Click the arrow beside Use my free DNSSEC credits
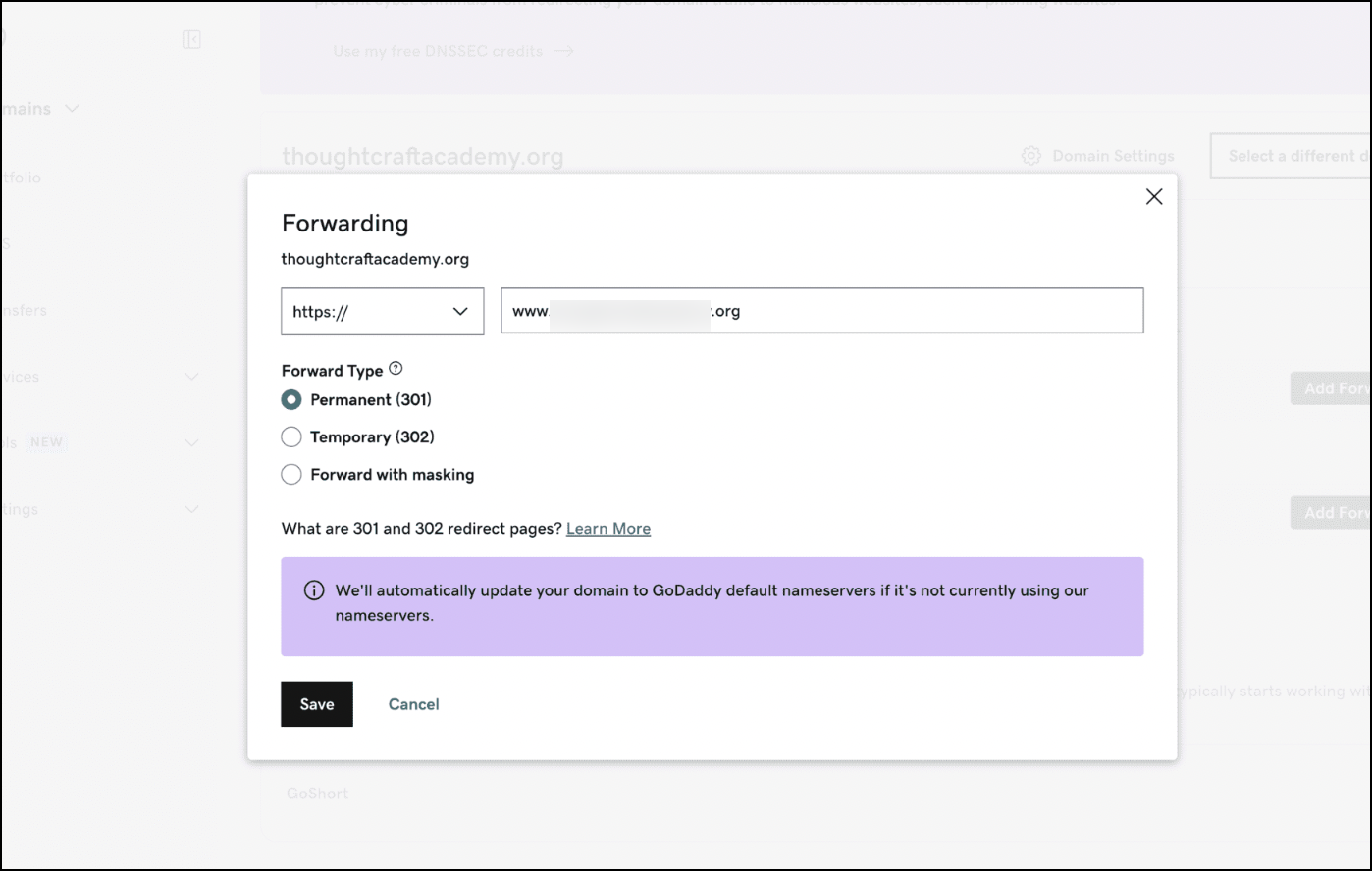 click(563, 51)
